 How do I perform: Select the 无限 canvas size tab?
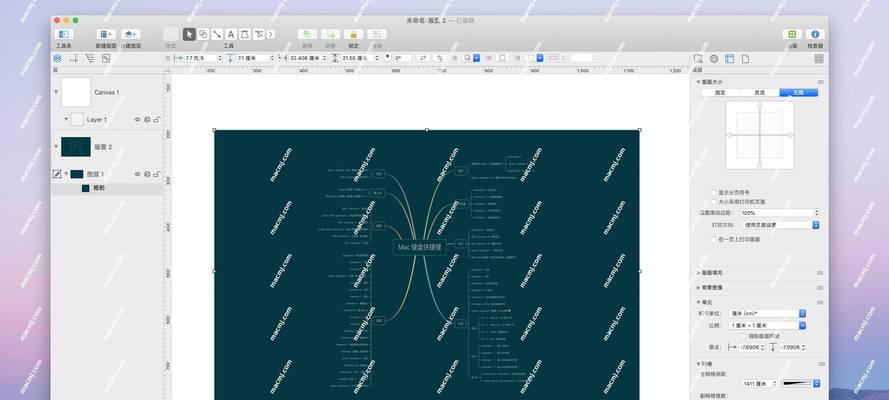point(798,92)
